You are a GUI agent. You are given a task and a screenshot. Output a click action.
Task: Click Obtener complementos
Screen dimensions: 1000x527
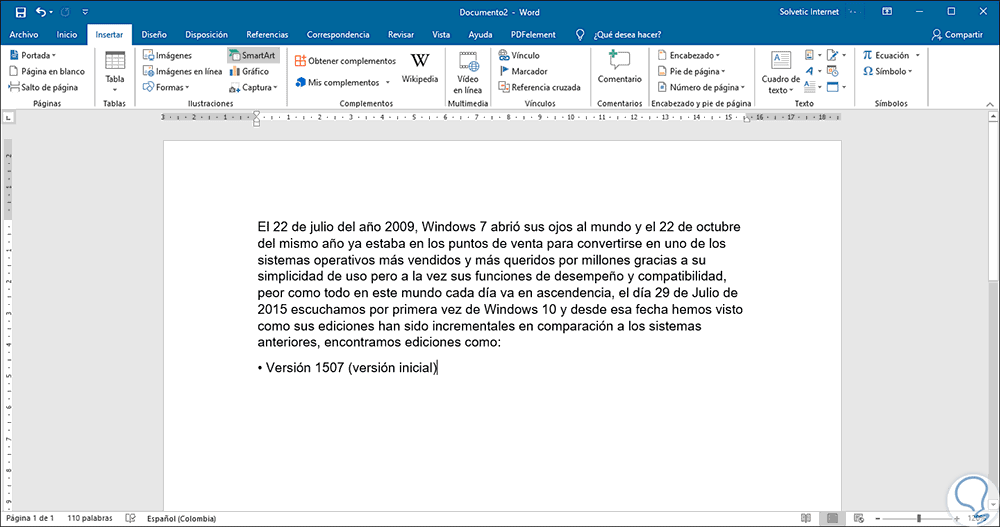345,61
